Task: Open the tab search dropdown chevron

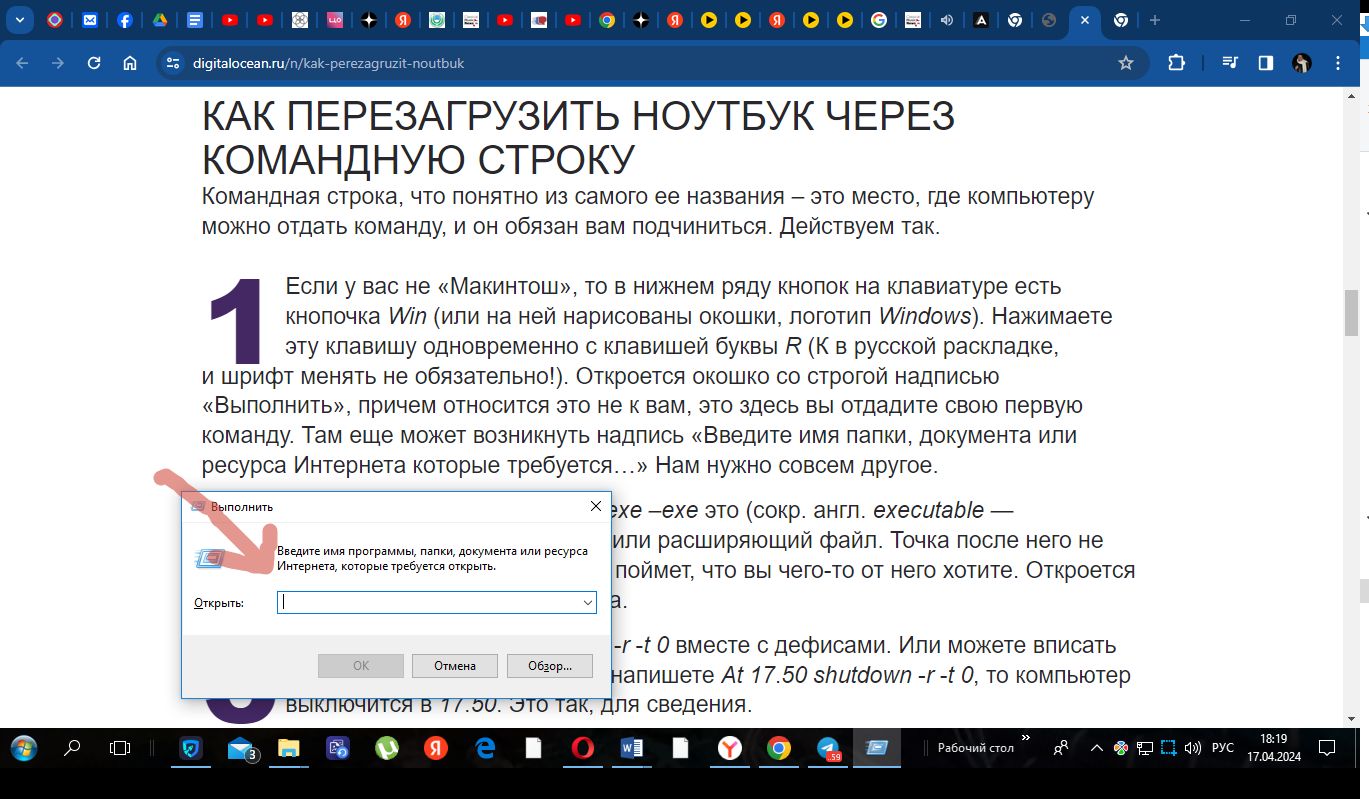Action: coord(19,20)
